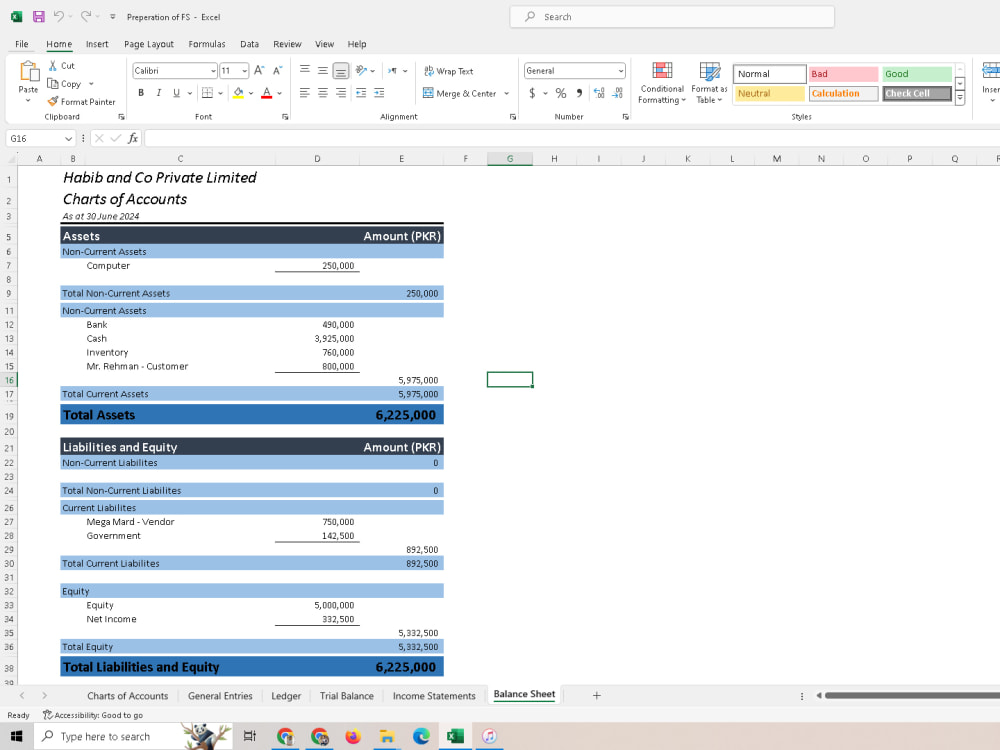Open the Underline style dropdown arrow
Image resolution: width=1000 pixels, height=750 pixels.
[x=189, y=93]
